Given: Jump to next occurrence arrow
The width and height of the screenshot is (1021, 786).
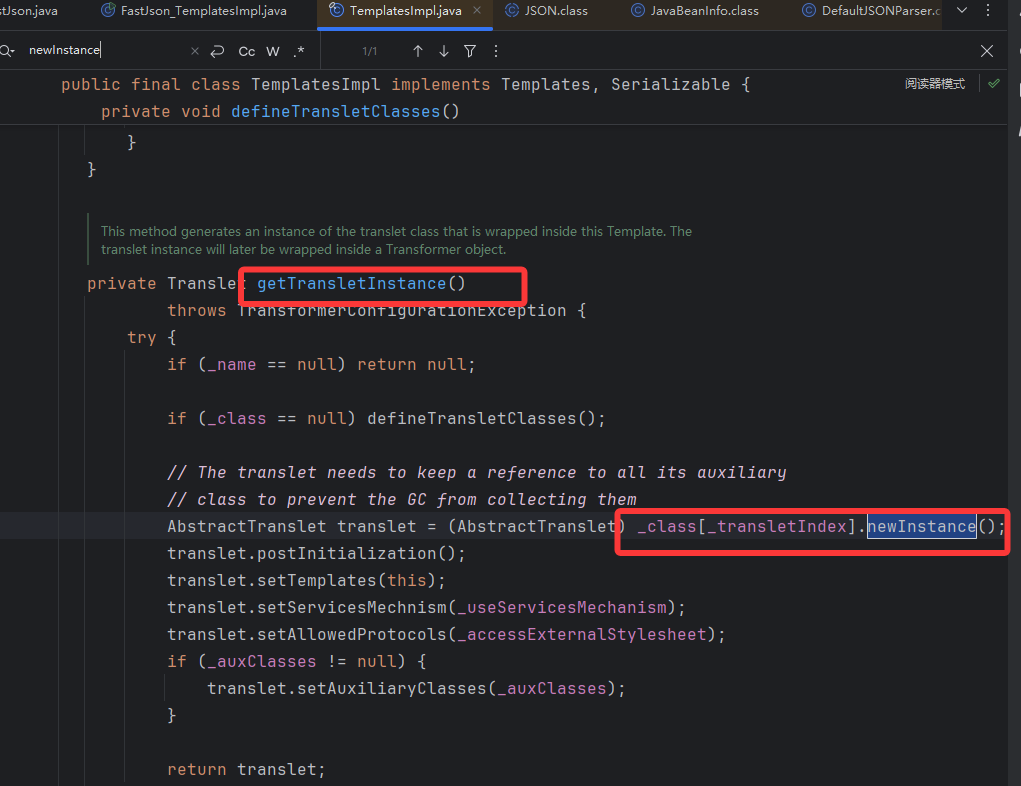Looking at the screenshot, I should click(444, 51).
